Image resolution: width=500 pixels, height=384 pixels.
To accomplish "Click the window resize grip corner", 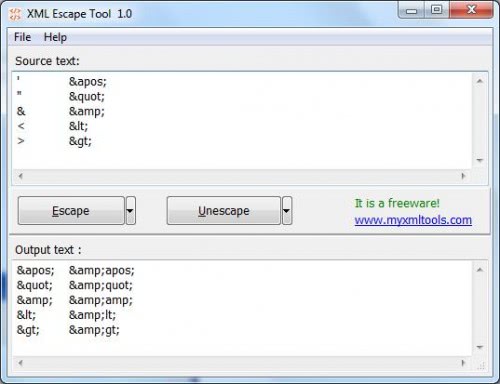I will click(x=481, y=366).
